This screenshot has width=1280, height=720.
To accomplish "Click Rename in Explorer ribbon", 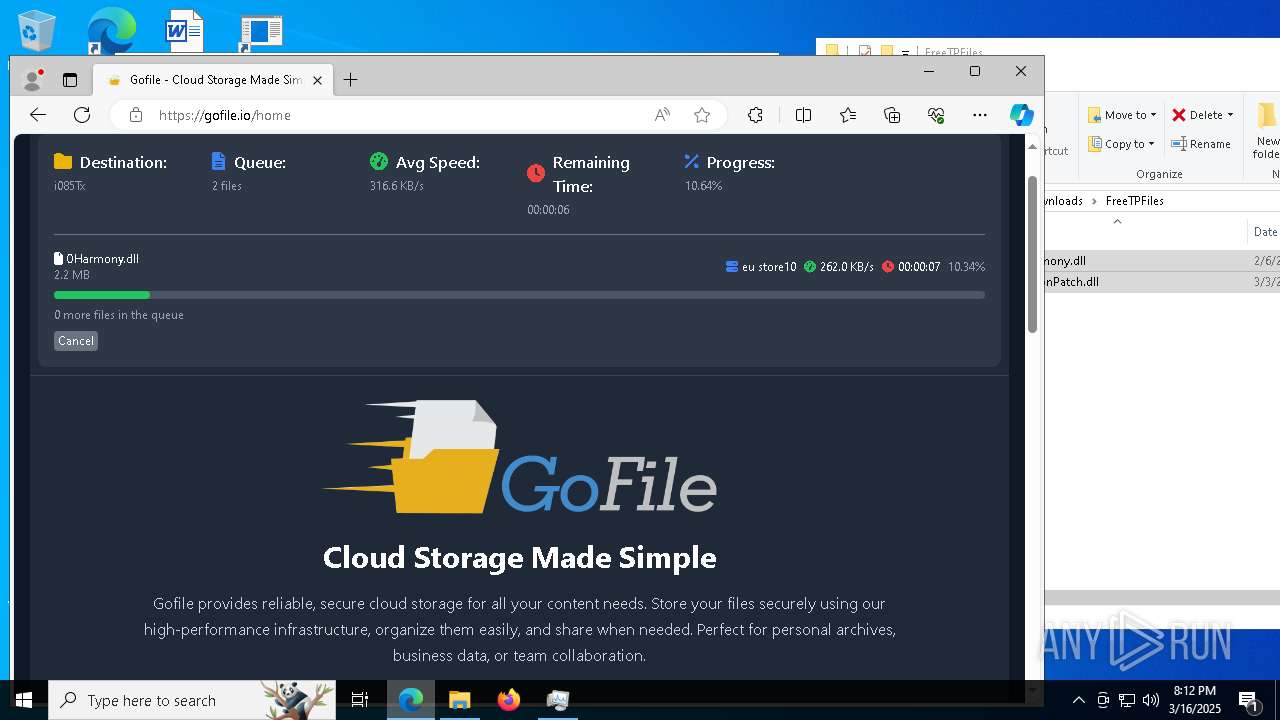I will [x=1201, y=144].
